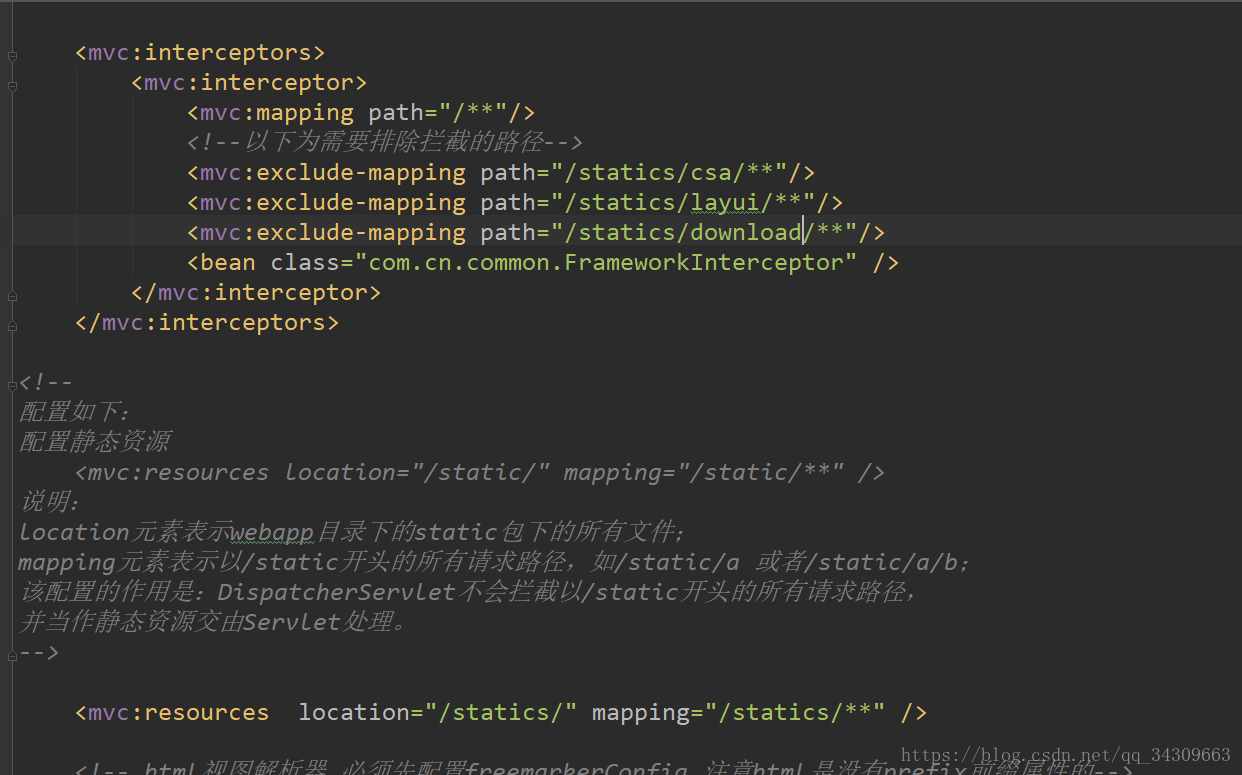Click fold marker beside comment end arrow
This screenshot has width=1242, height=775.
[x=12, y=654]
